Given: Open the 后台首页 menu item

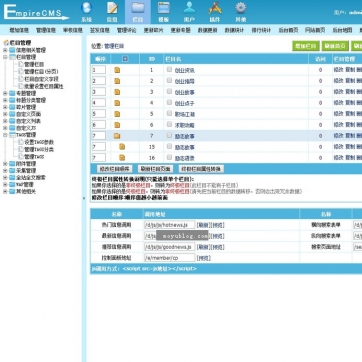Looking at the screenshot, I should click(x=288, y=30).
